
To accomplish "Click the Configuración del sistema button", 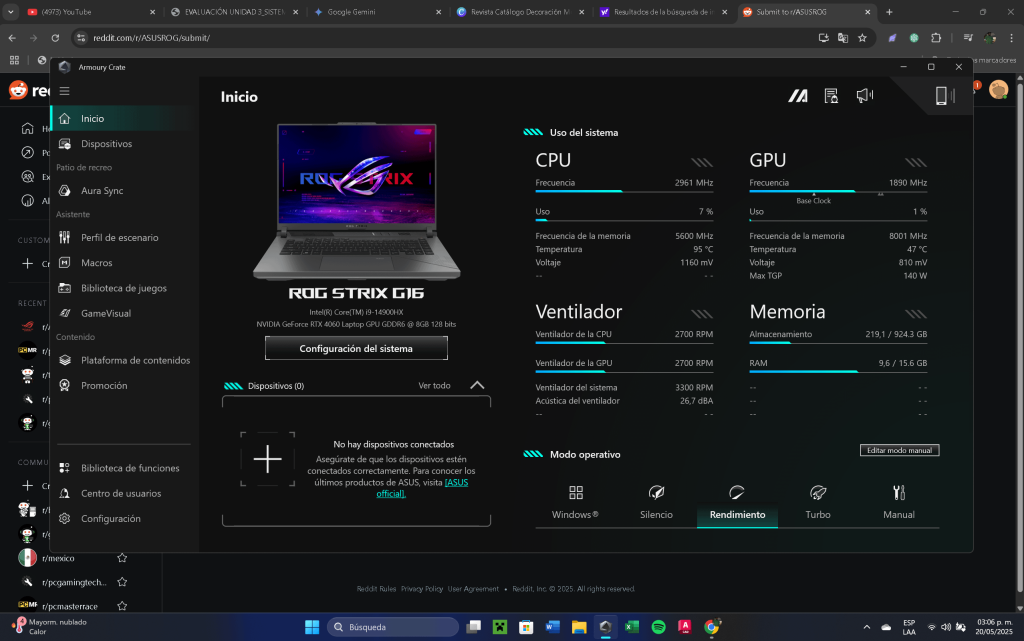I will 356,349.
